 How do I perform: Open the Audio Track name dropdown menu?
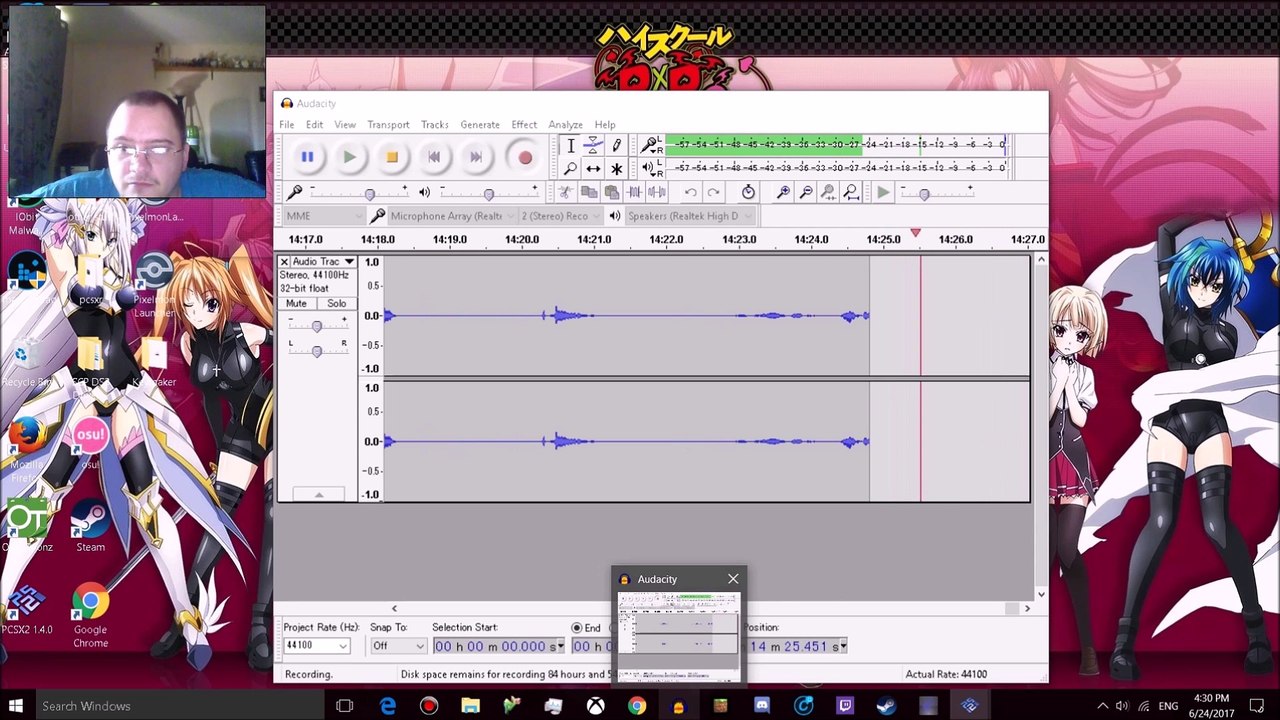[x=323, y=262]
